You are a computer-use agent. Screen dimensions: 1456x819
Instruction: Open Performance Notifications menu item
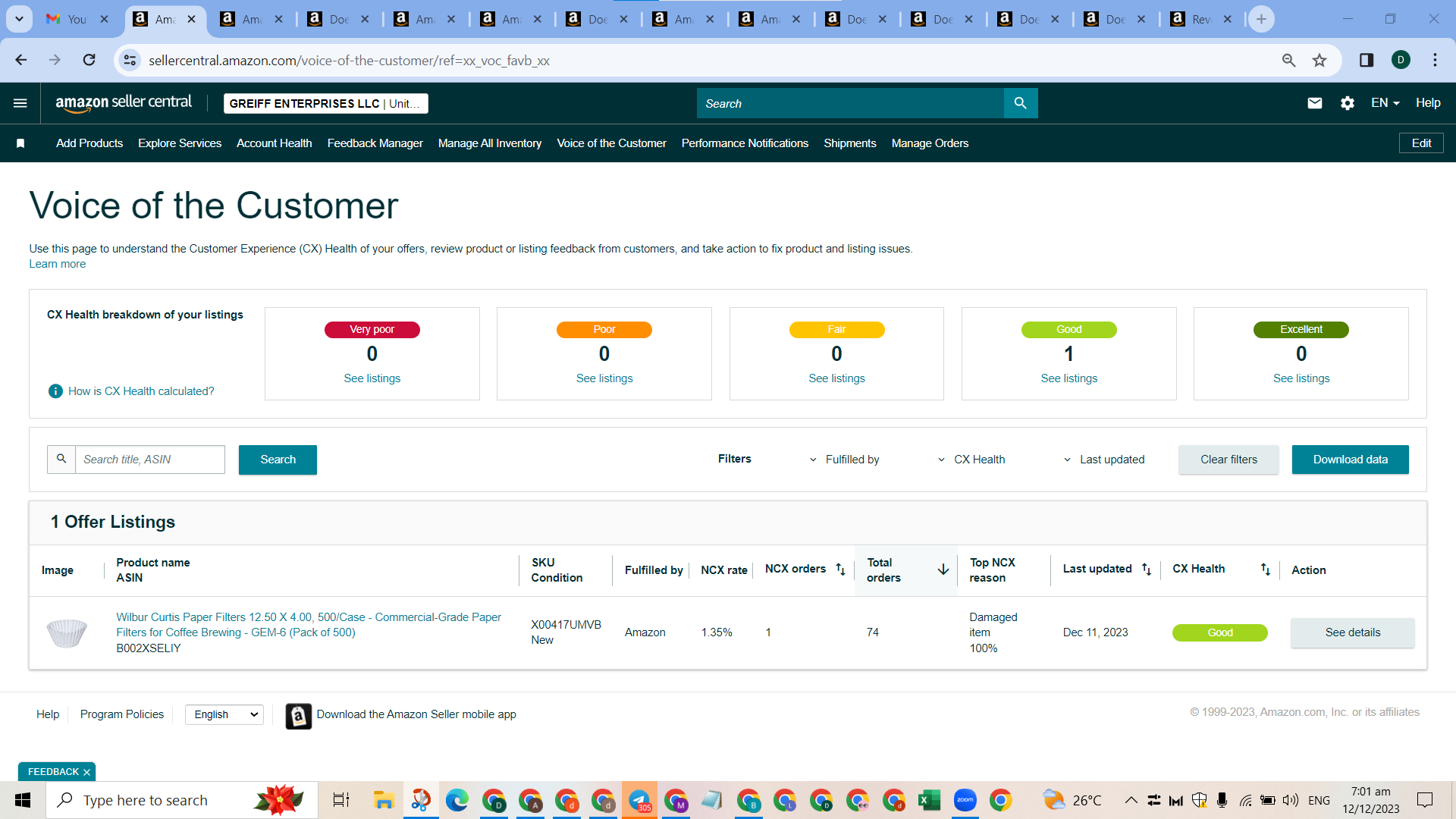pos(745,143)
